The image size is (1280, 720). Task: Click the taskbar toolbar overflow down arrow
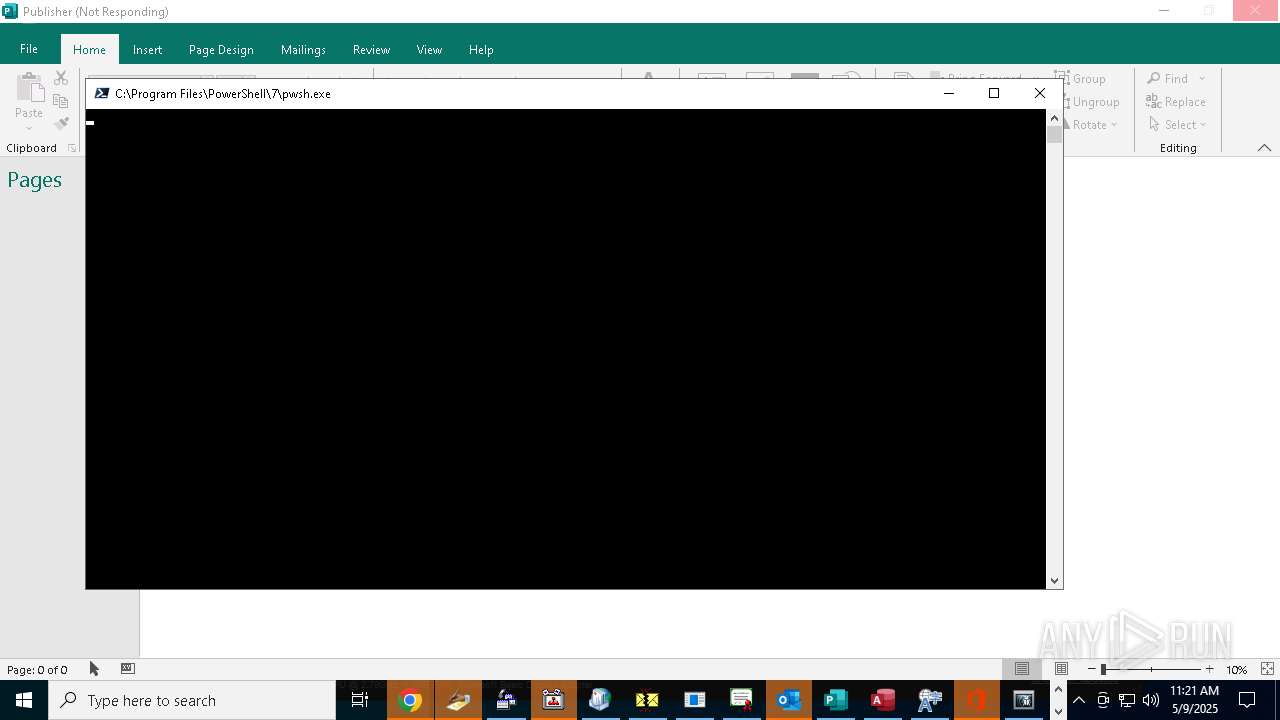click(1058, 711)
